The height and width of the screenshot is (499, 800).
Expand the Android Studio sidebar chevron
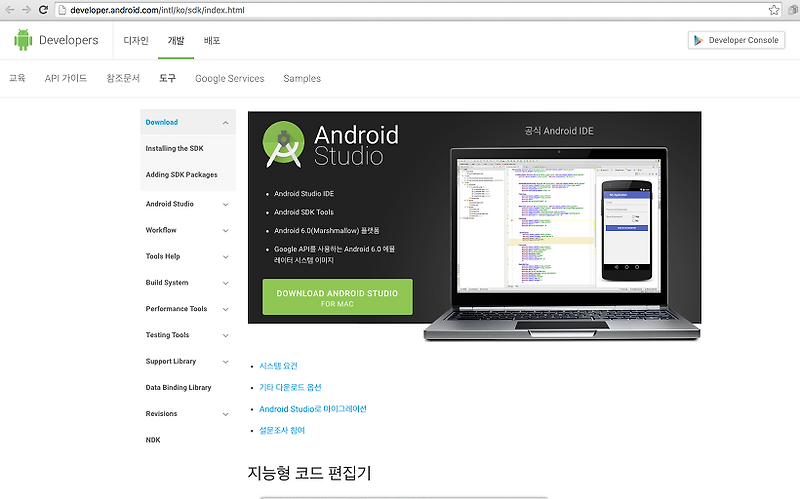coord(226,205)
